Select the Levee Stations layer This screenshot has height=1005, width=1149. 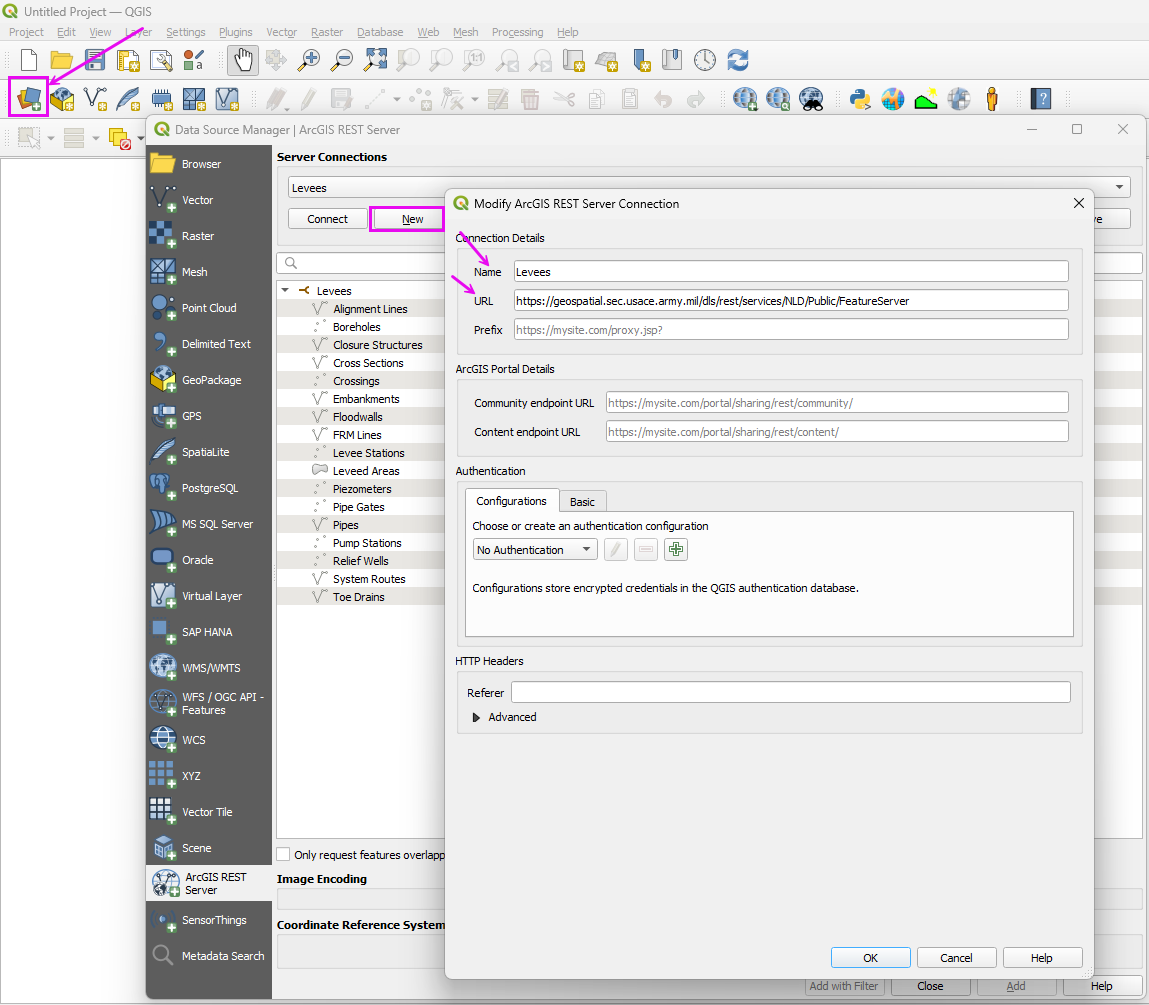[368, 453]
